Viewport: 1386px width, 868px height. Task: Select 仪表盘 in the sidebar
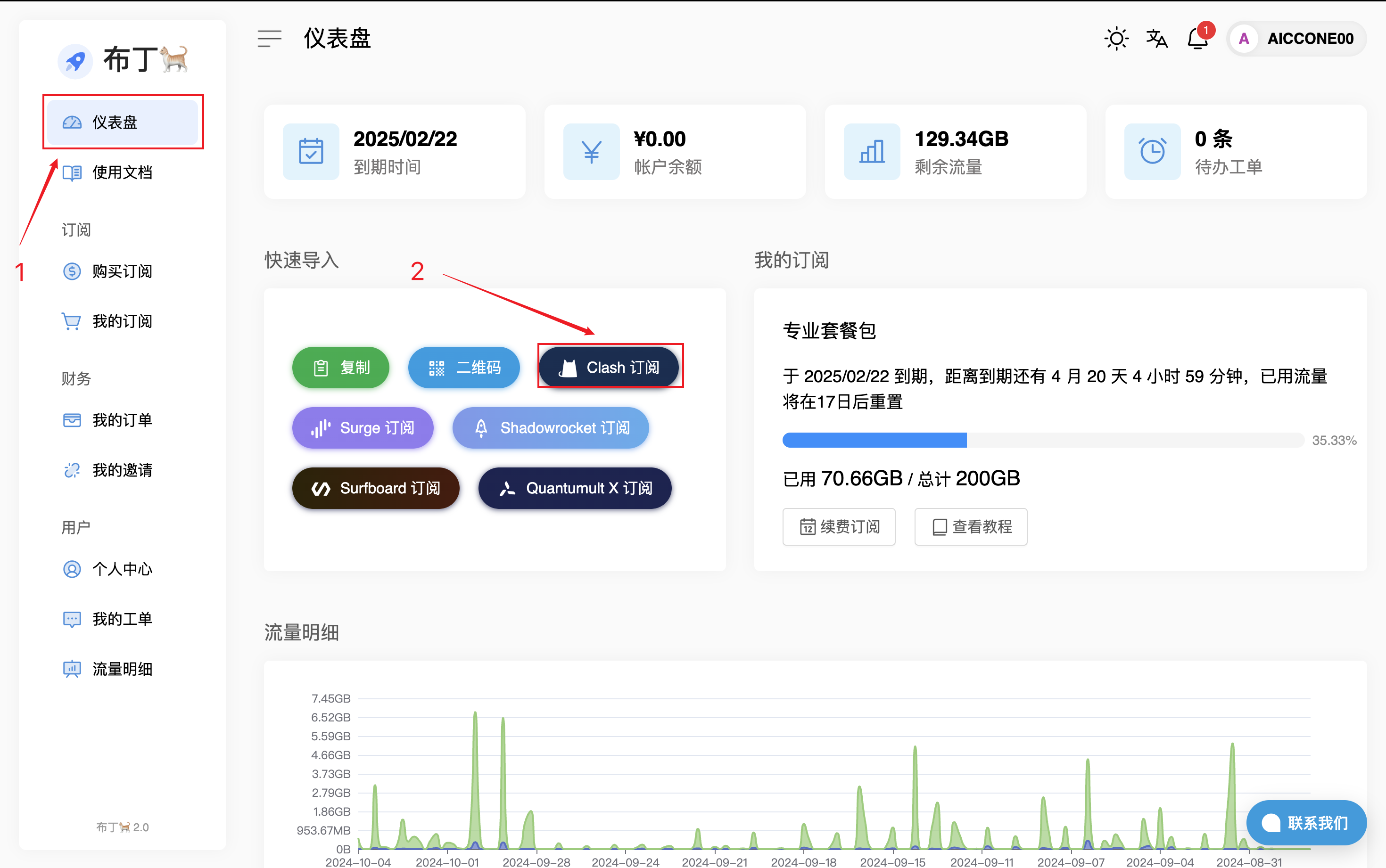[122, 122]
